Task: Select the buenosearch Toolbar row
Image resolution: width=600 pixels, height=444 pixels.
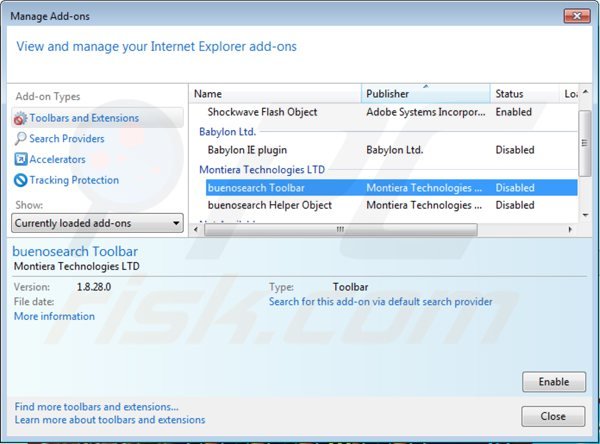Action: point(391,188)
